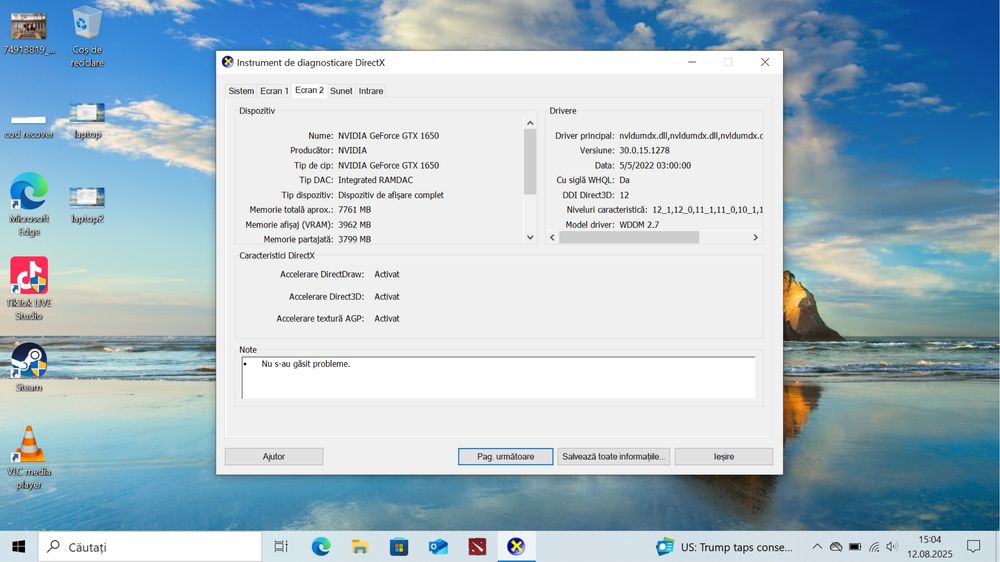Image resolution: width=1000 pixels, height=562 pixels.
Task: Click the battery tray icon
Action: pos(855,547)
